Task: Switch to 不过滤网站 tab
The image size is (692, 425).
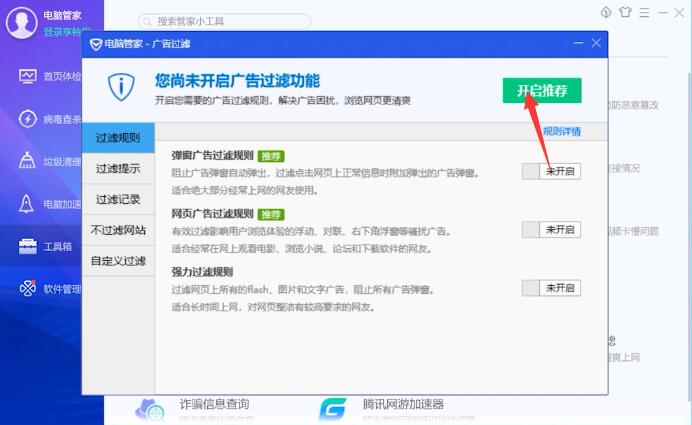Action: coord(118,230)
